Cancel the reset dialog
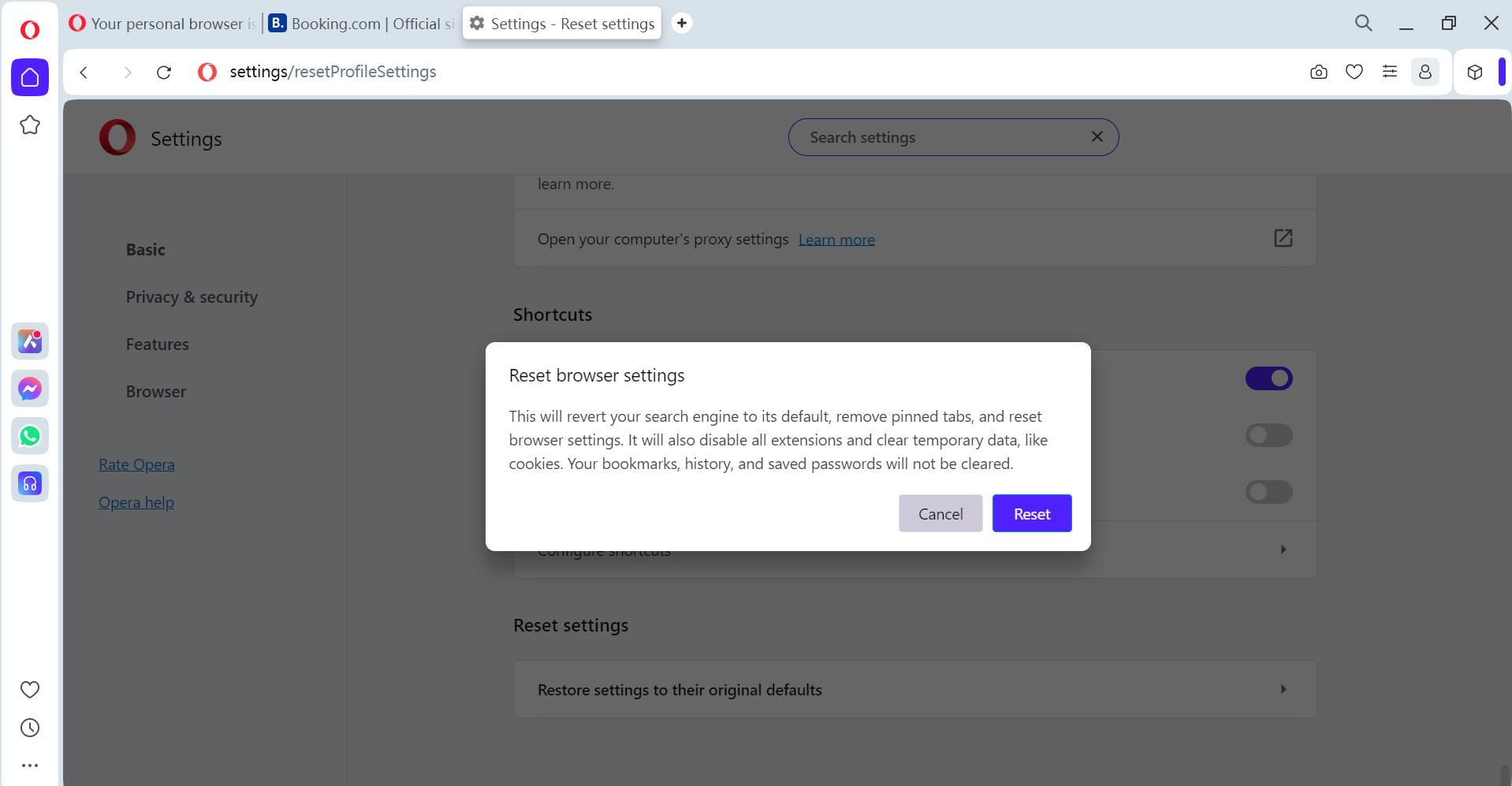The height and width of the screenshot is (786, 1512). click(940, 514)
